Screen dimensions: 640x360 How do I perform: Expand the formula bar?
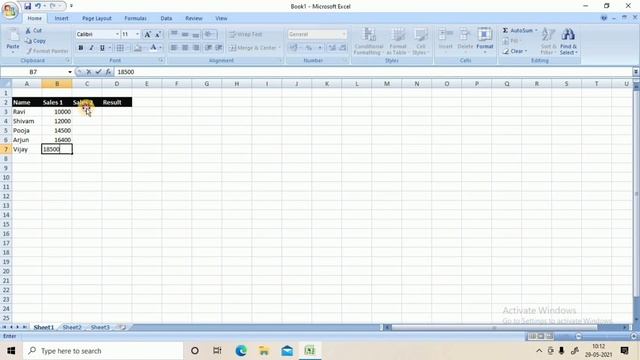pyautogui.click(x=636, y=72)
